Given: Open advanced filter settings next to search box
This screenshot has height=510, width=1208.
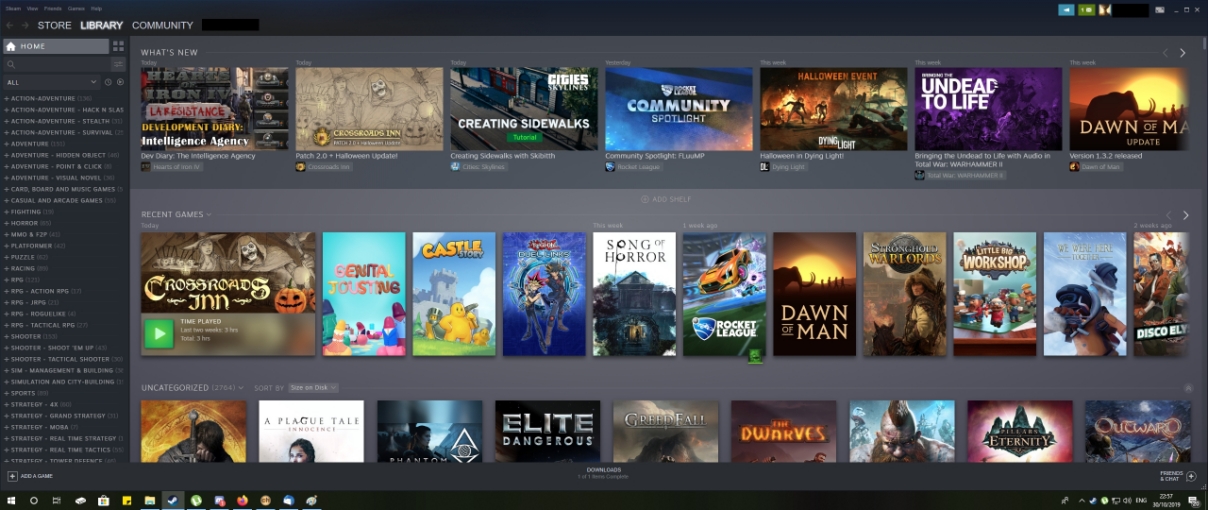Looking at the screenshot, I should tap(118, 64).
